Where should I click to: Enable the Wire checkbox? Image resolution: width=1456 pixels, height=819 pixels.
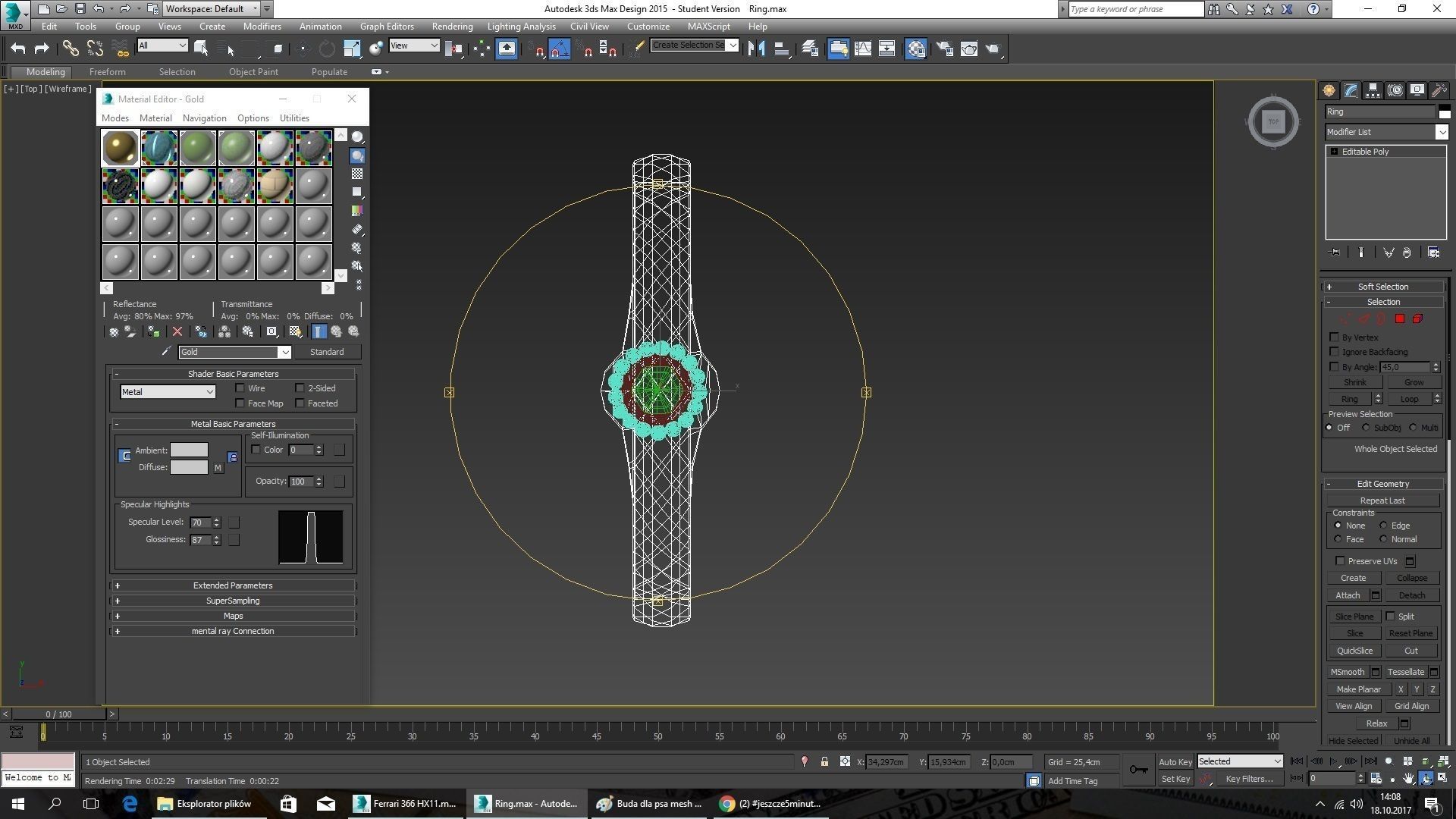pos(240,388)
